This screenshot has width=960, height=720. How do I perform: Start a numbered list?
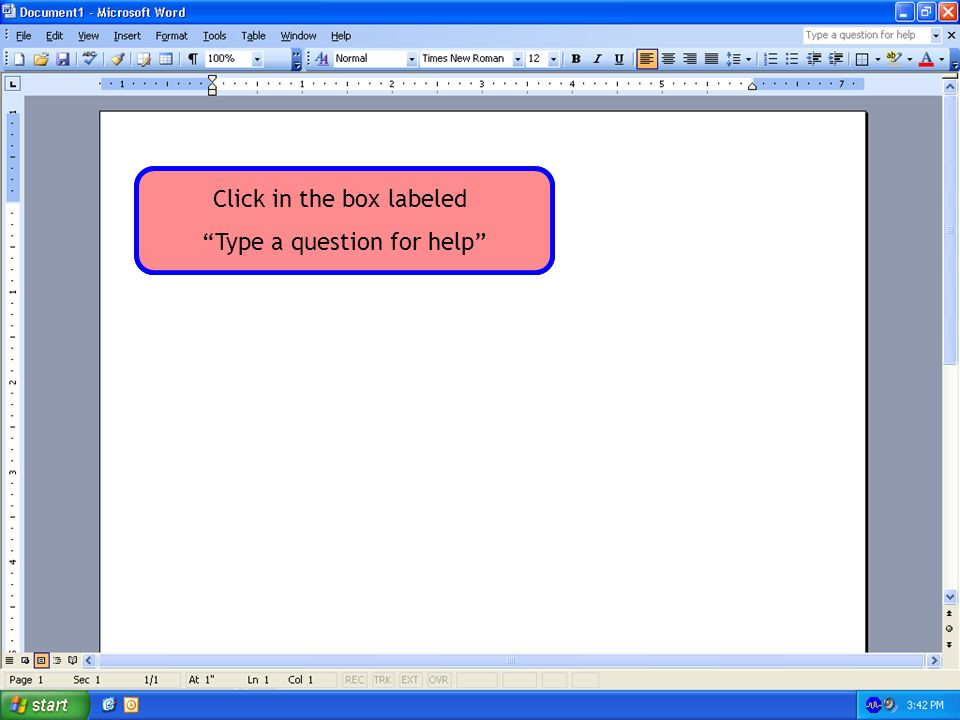(771, 59)
